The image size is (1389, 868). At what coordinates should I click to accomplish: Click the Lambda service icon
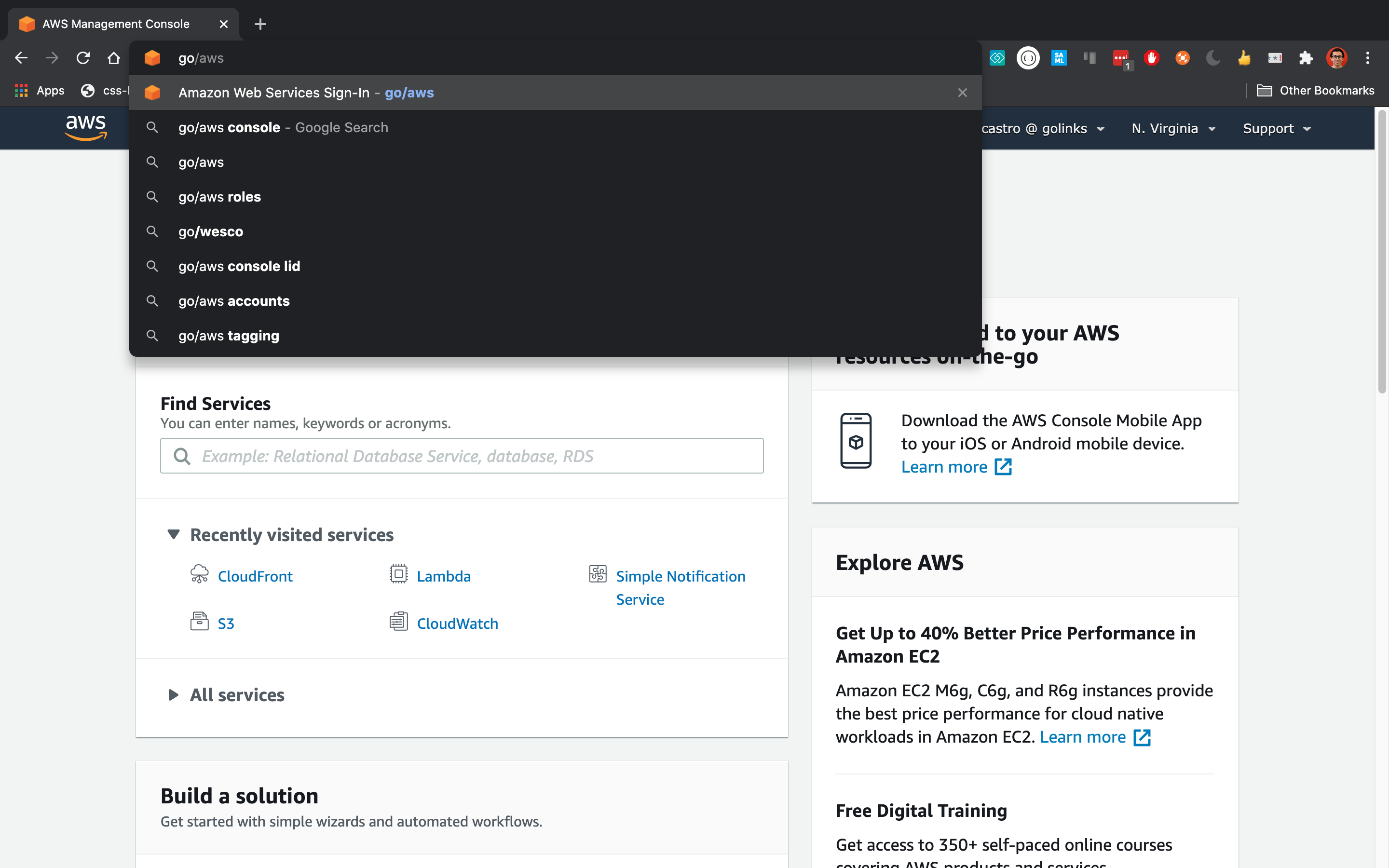pyautogui.click(x=398, y=574)
